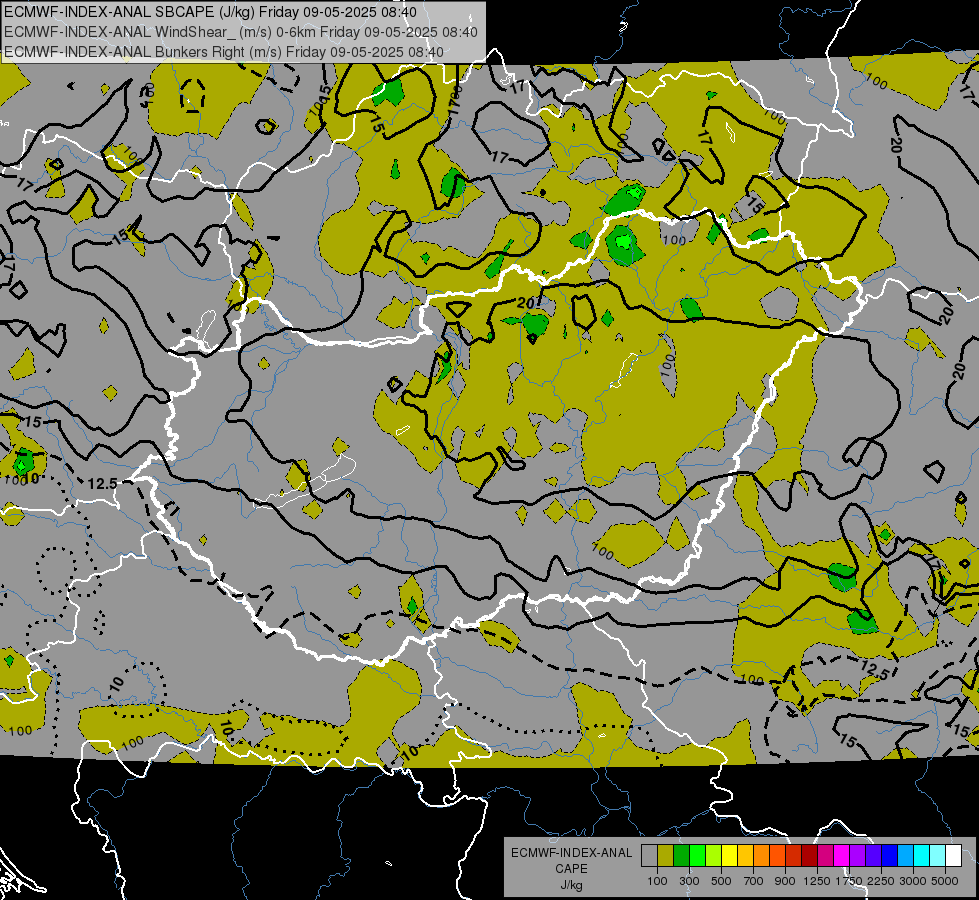The width and height of the screenshot is (979, 900).
Task: Select the dark red legend swatch
Action: point(810,856)
